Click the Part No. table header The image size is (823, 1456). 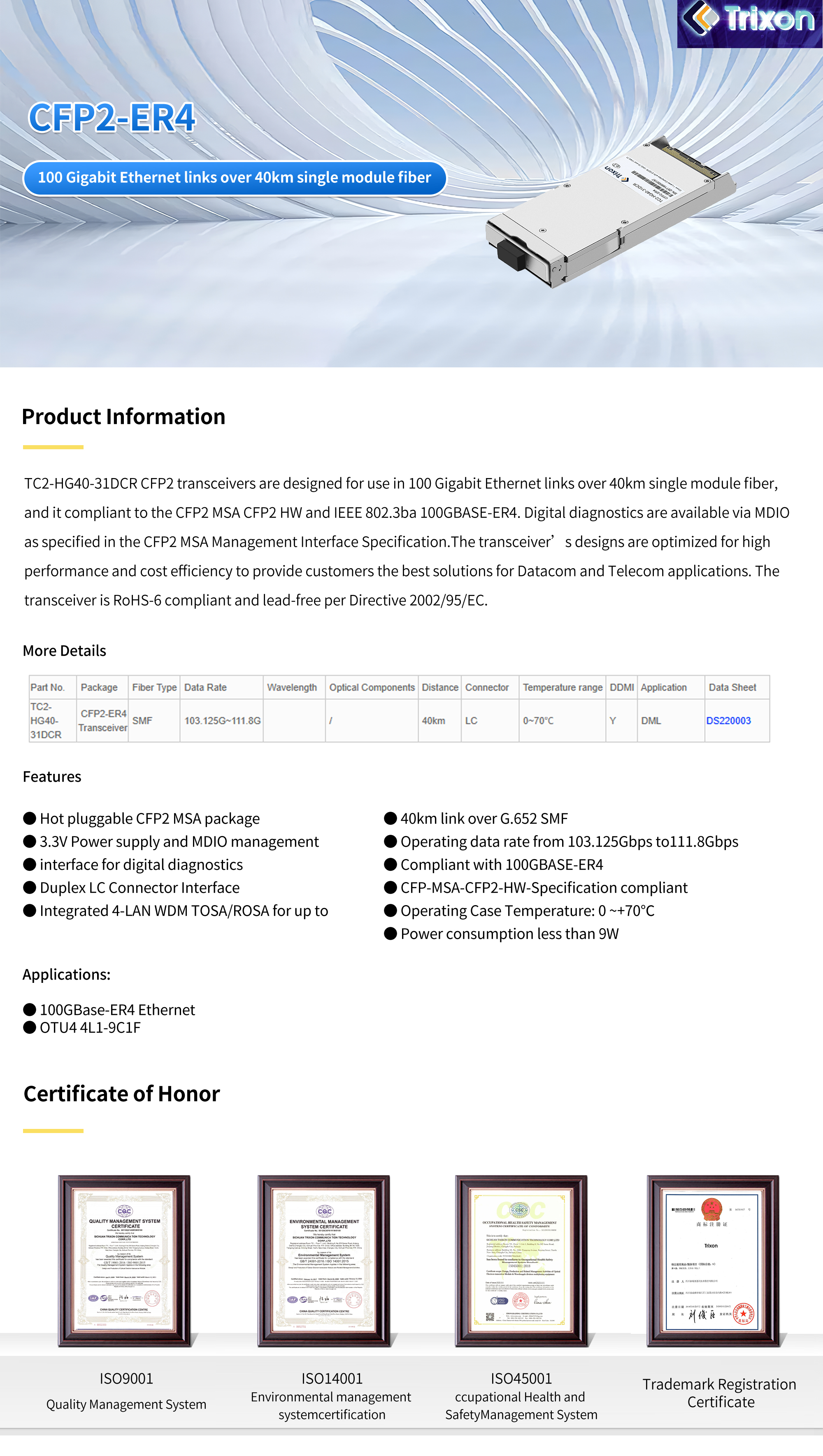[47, 687]
